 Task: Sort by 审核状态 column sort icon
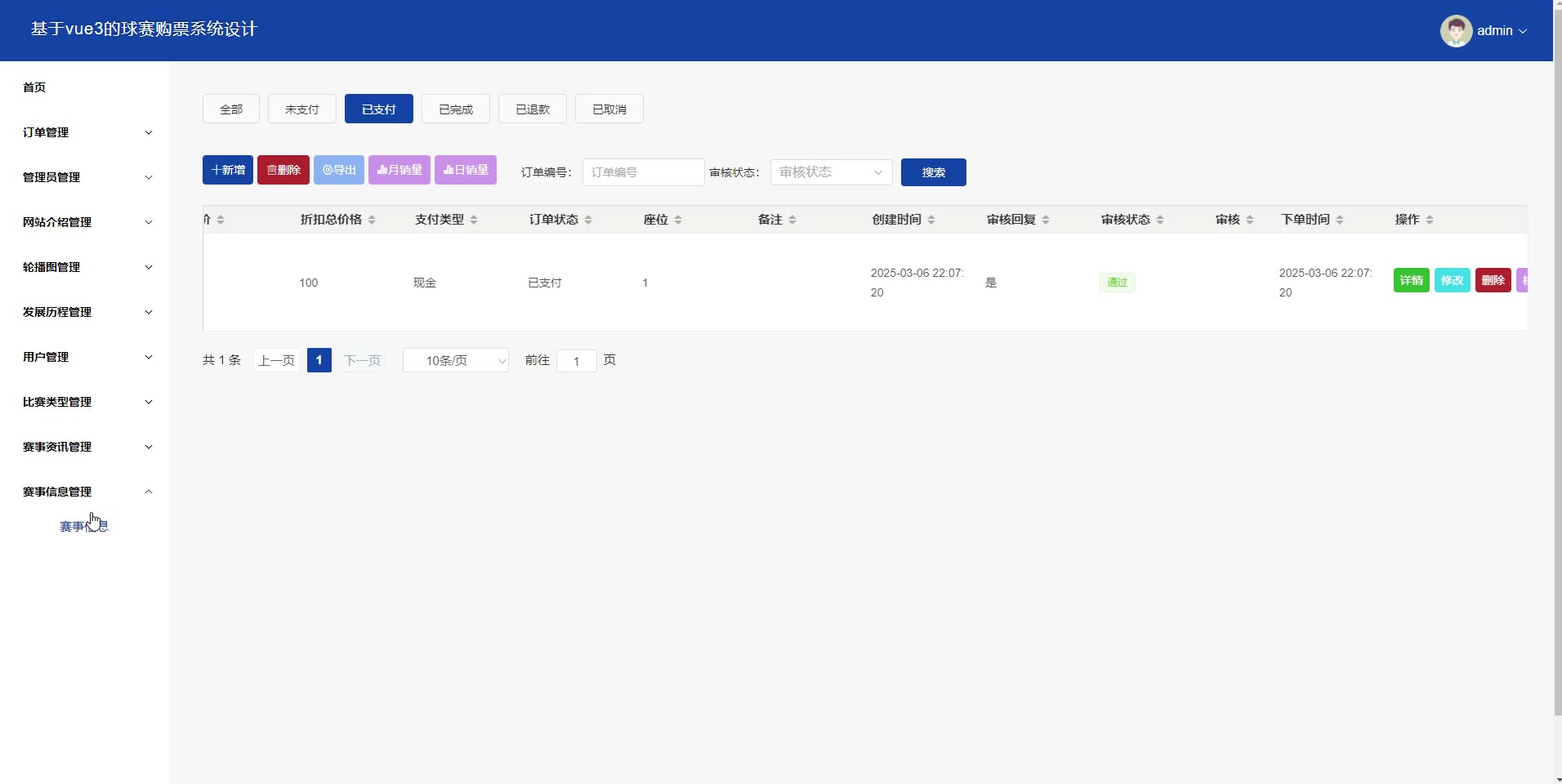click(1160, 220)
